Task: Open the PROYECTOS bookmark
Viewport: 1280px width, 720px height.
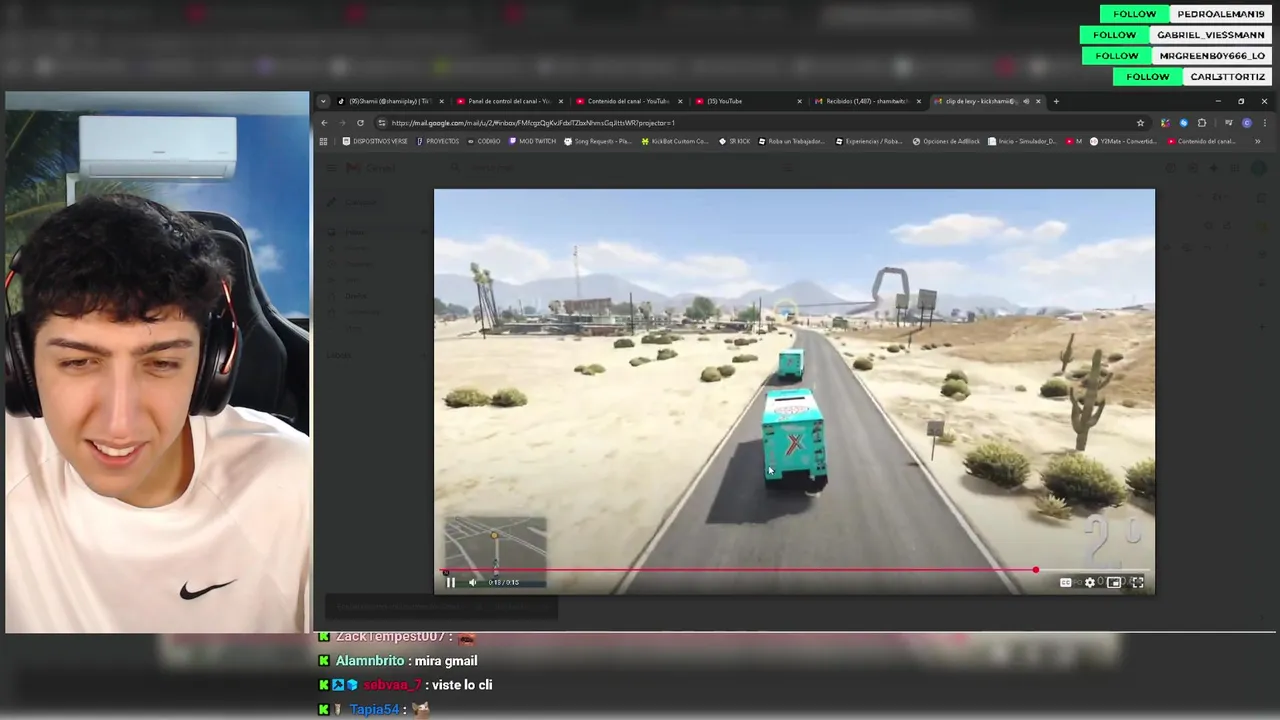Action: (438, 141)
